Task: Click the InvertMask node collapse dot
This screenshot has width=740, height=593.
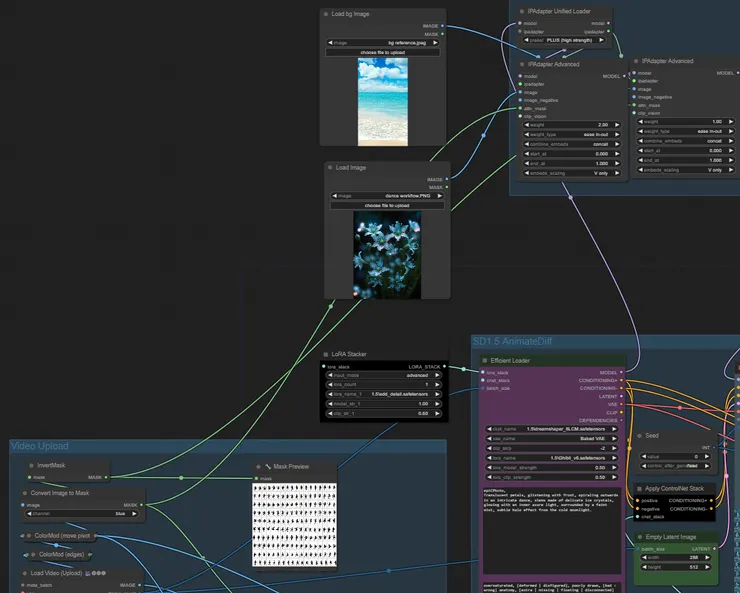Action: tap(29, 466)
